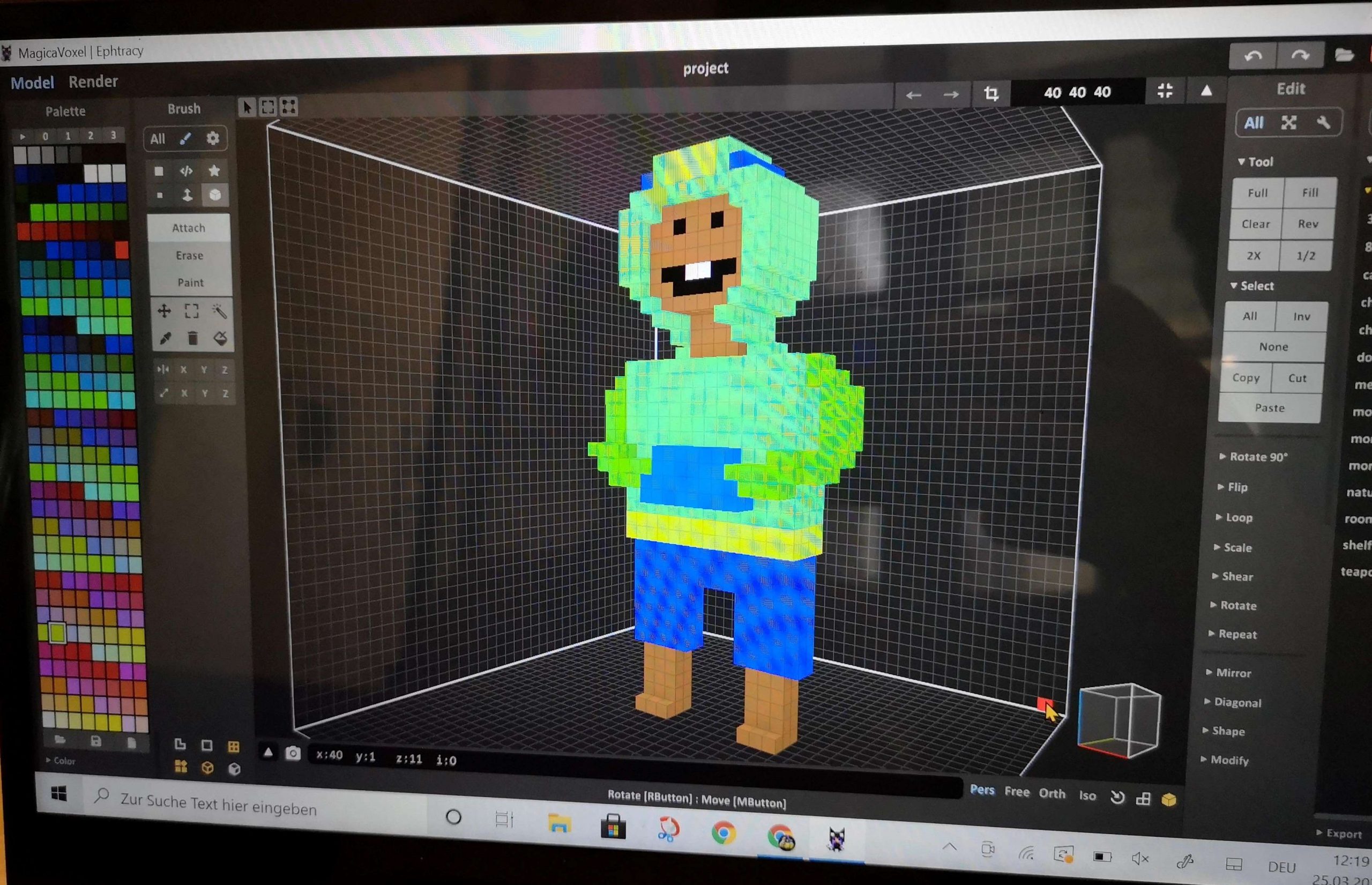Select the eyedropper color picker tool

(x=166, y=338)
